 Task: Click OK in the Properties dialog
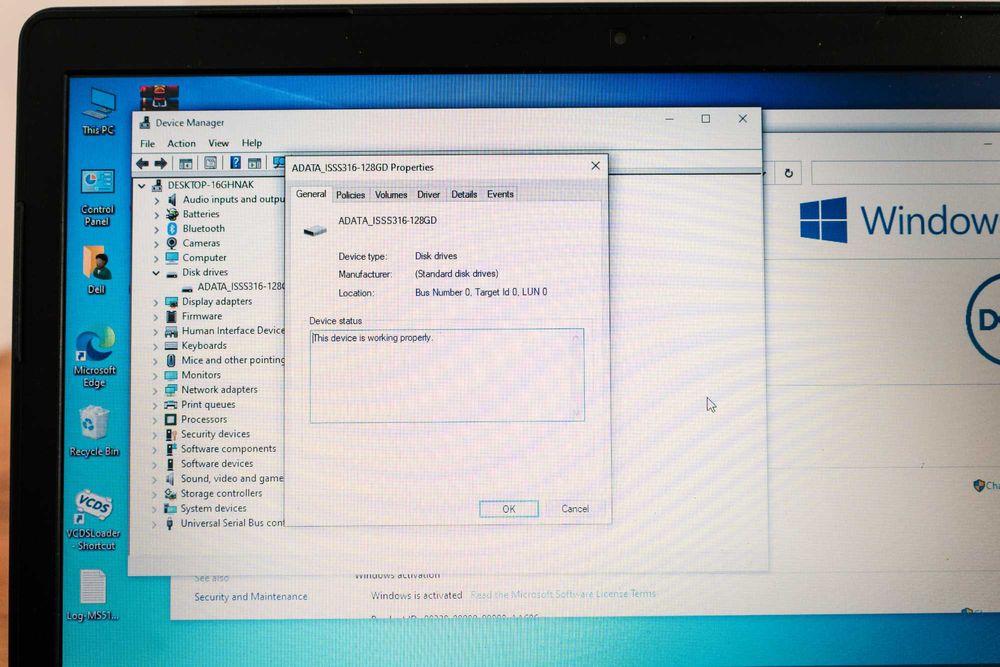(x=509, y=509)
